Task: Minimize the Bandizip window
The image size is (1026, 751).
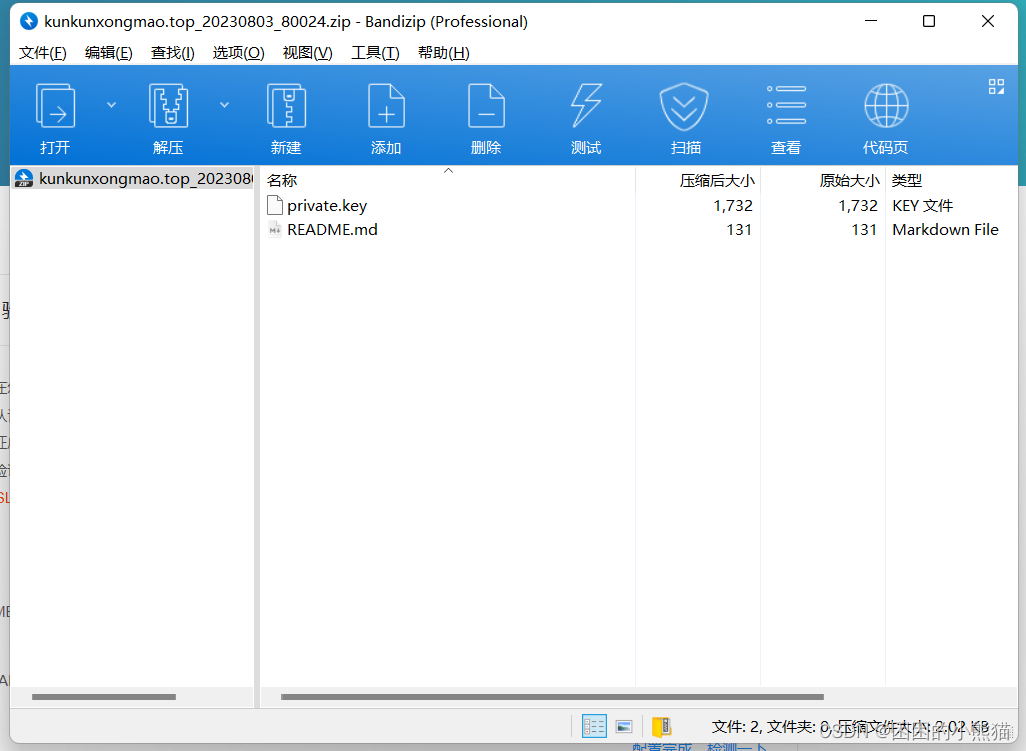Action: point(871,22)
